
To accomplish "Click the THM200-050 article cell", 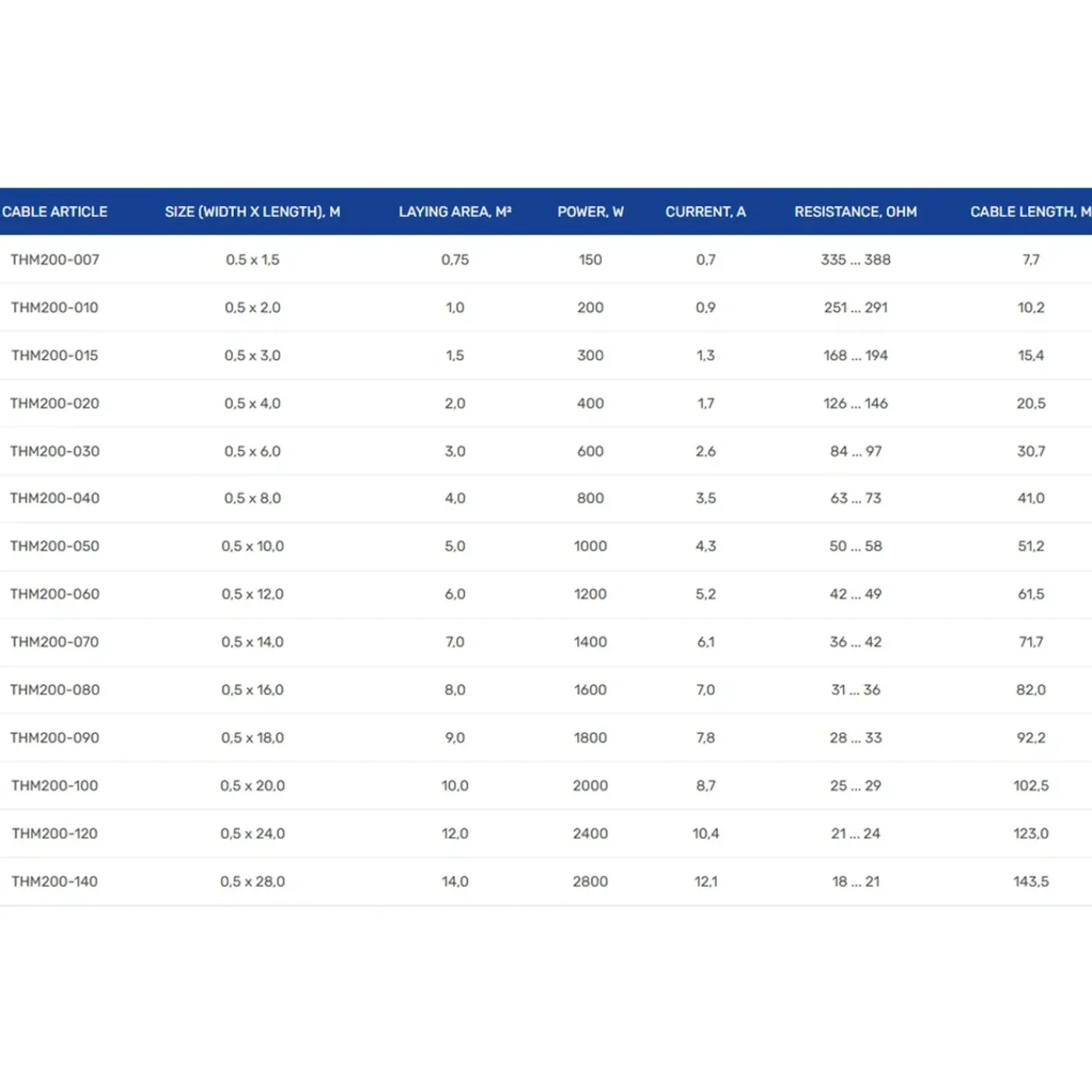I will (55, 546).
